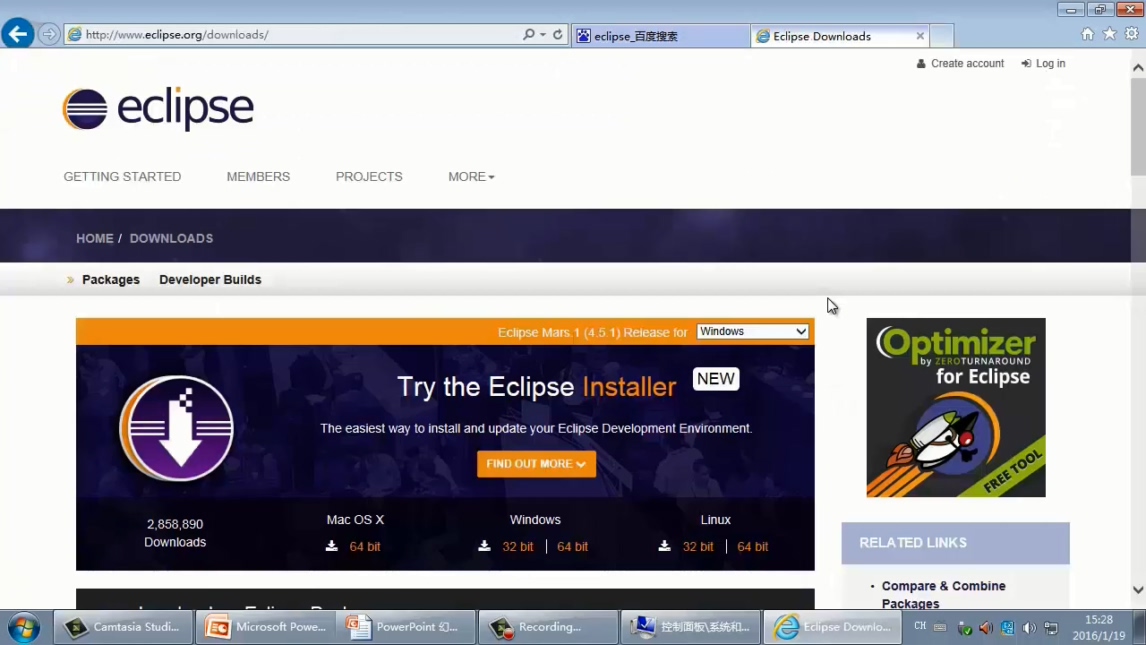Image resolution: width=1146 pixels, height=645 pixels.
Task: Select the Packages sub-tab
Action: click(110, 280)
